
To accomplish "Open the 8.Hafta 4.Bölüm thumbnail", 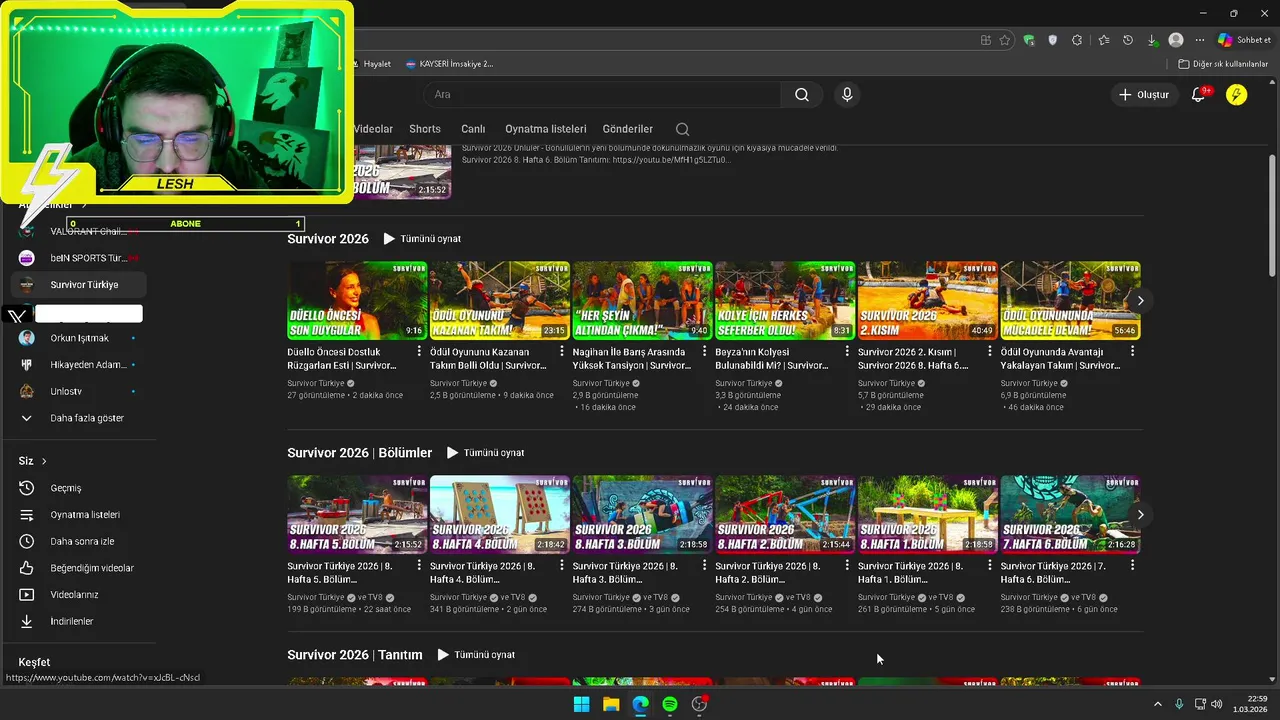I will pyautogui.click(x=500, y=514).
